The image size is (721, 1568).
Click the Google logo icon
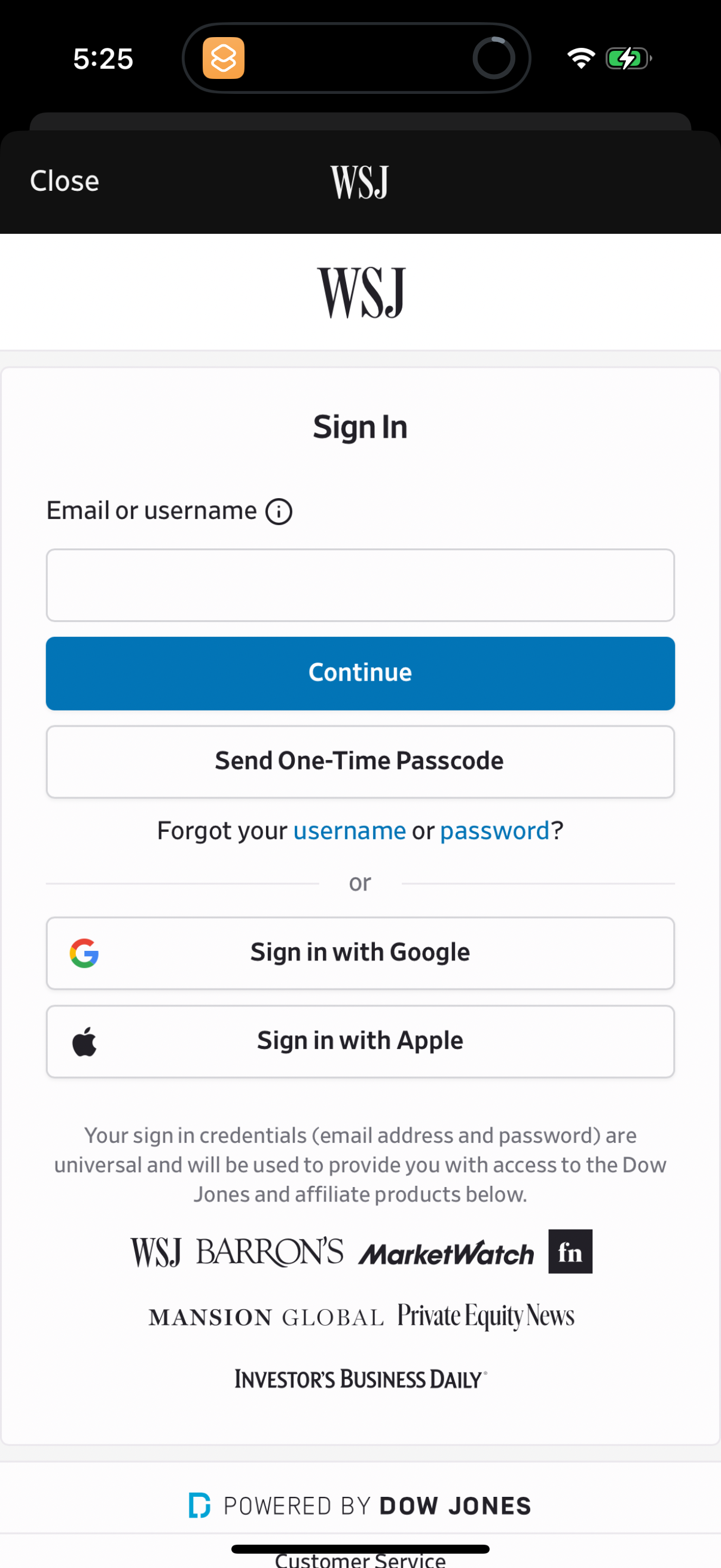click(85, 953)
